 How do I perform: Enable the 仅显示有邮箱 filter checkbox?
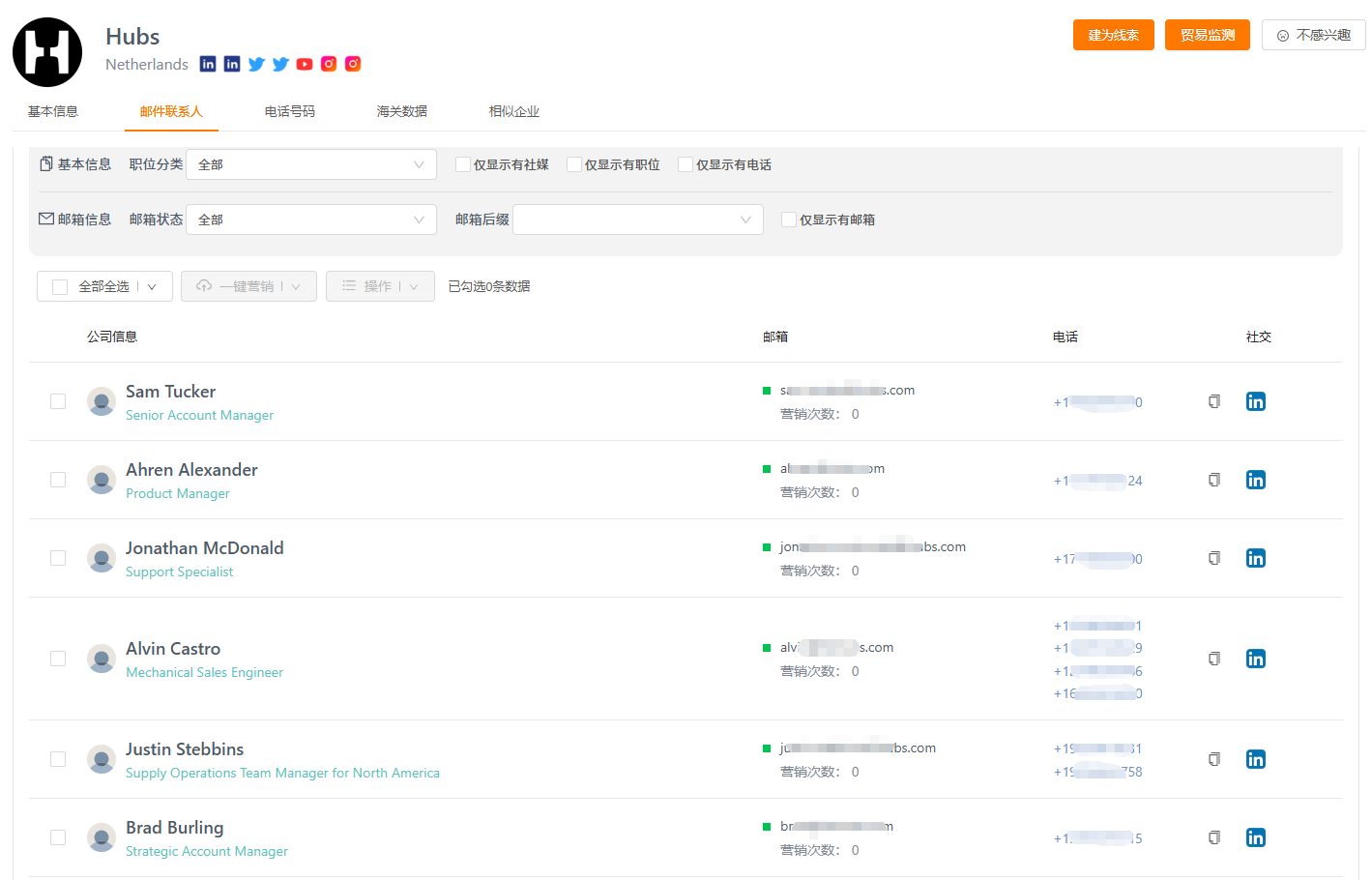(x=789, y=220)
